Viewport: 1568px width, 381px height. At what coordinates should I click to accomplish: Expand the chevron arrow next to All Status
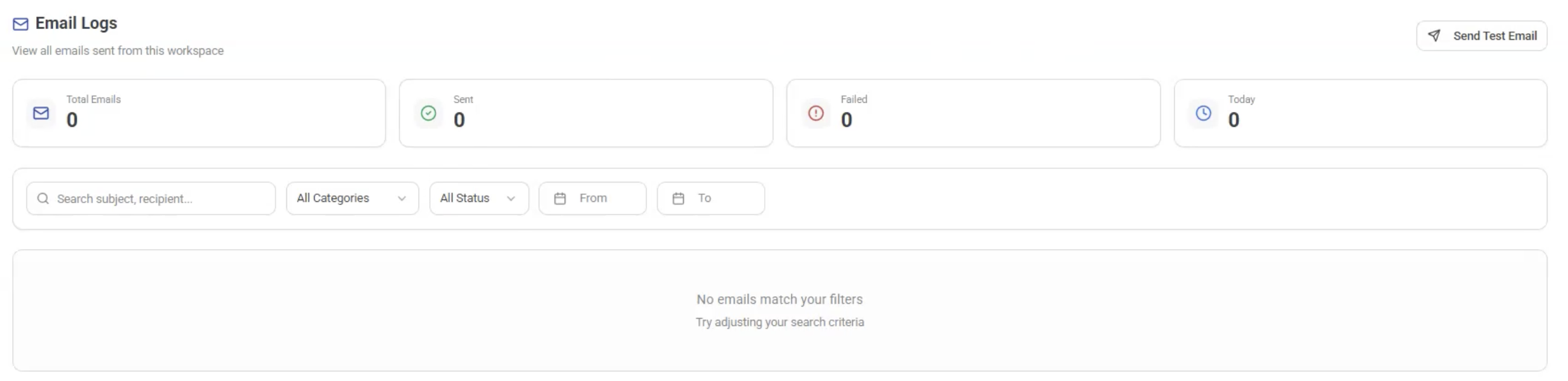(511, 199)
